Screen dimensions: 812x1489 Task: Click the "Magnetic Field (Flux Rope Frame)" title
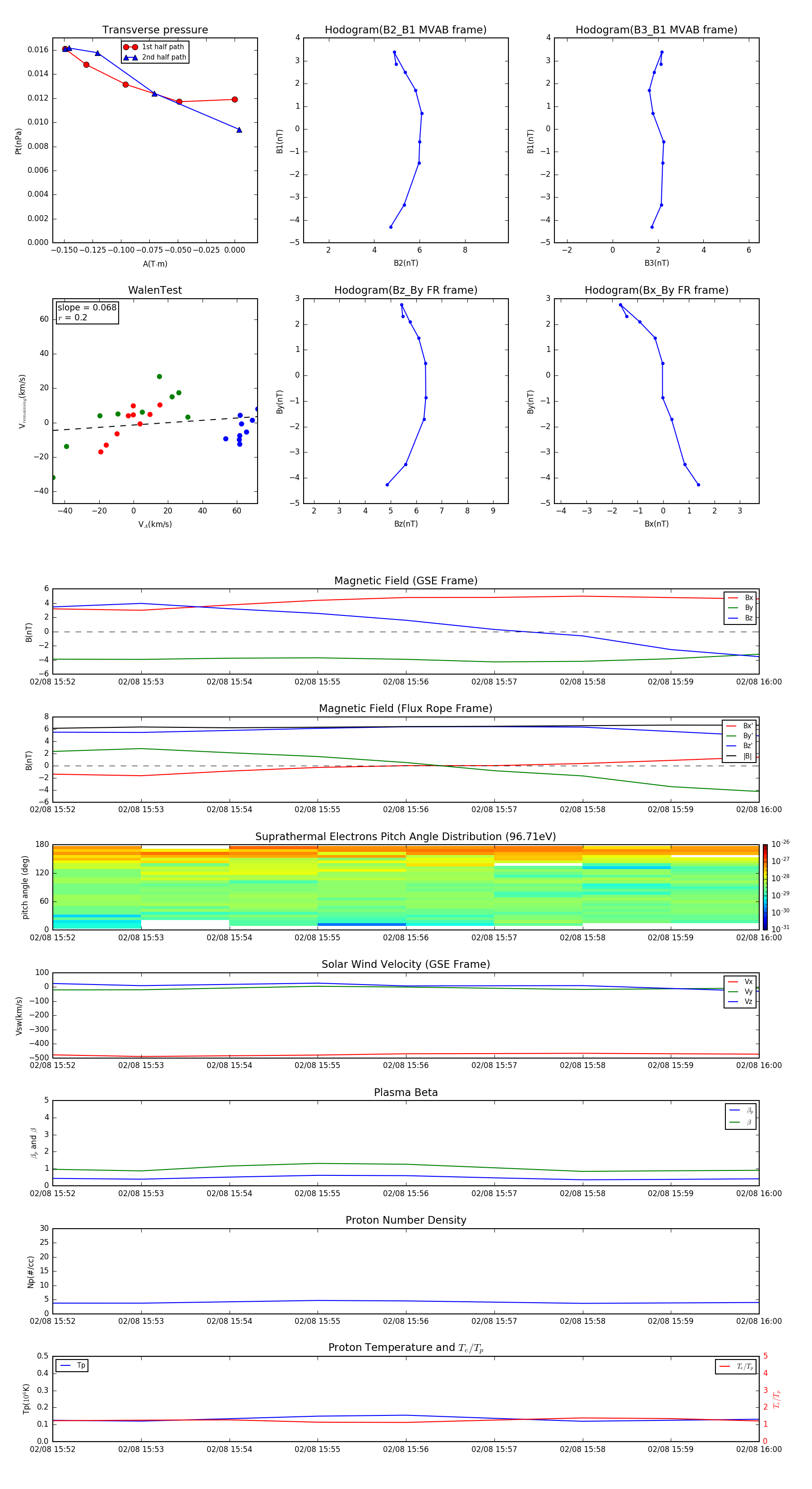pos(406,709)
